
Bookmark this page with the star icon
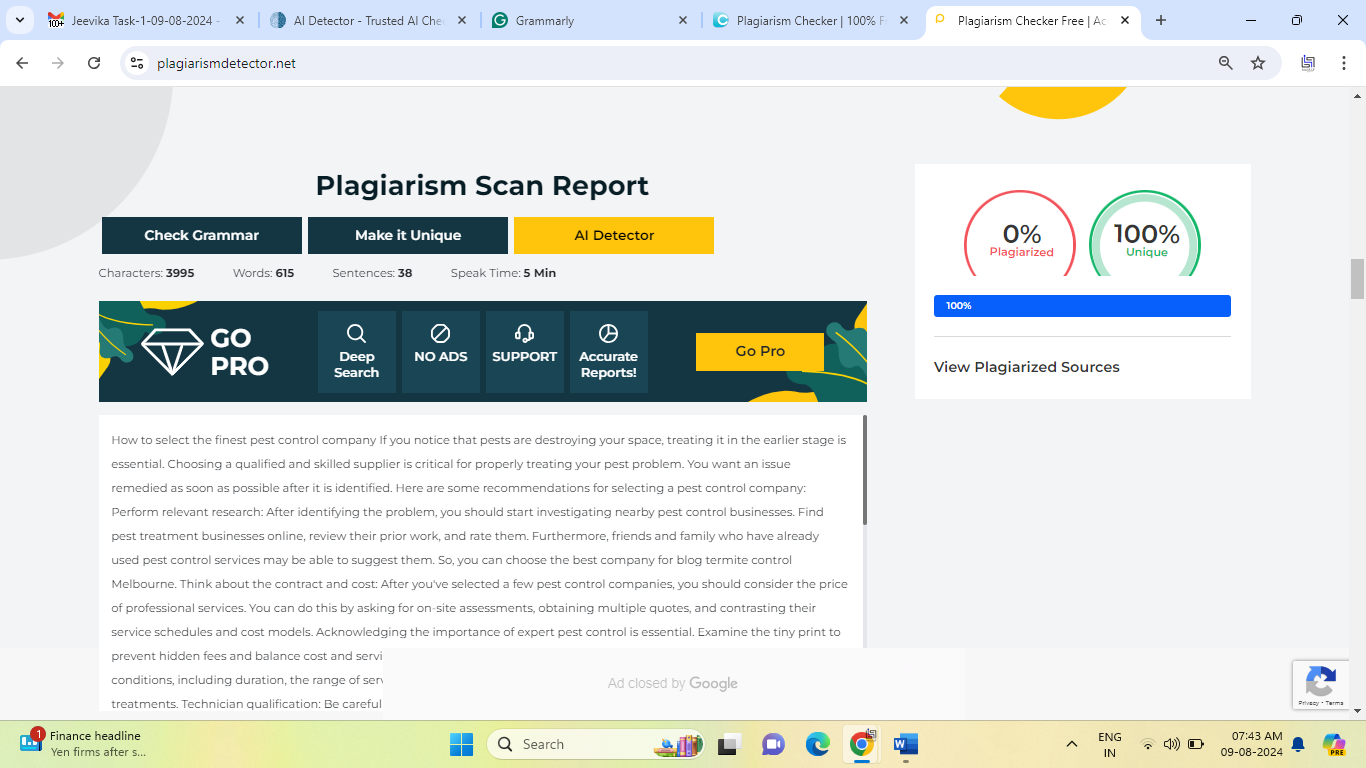click(x=1258, y=63)
